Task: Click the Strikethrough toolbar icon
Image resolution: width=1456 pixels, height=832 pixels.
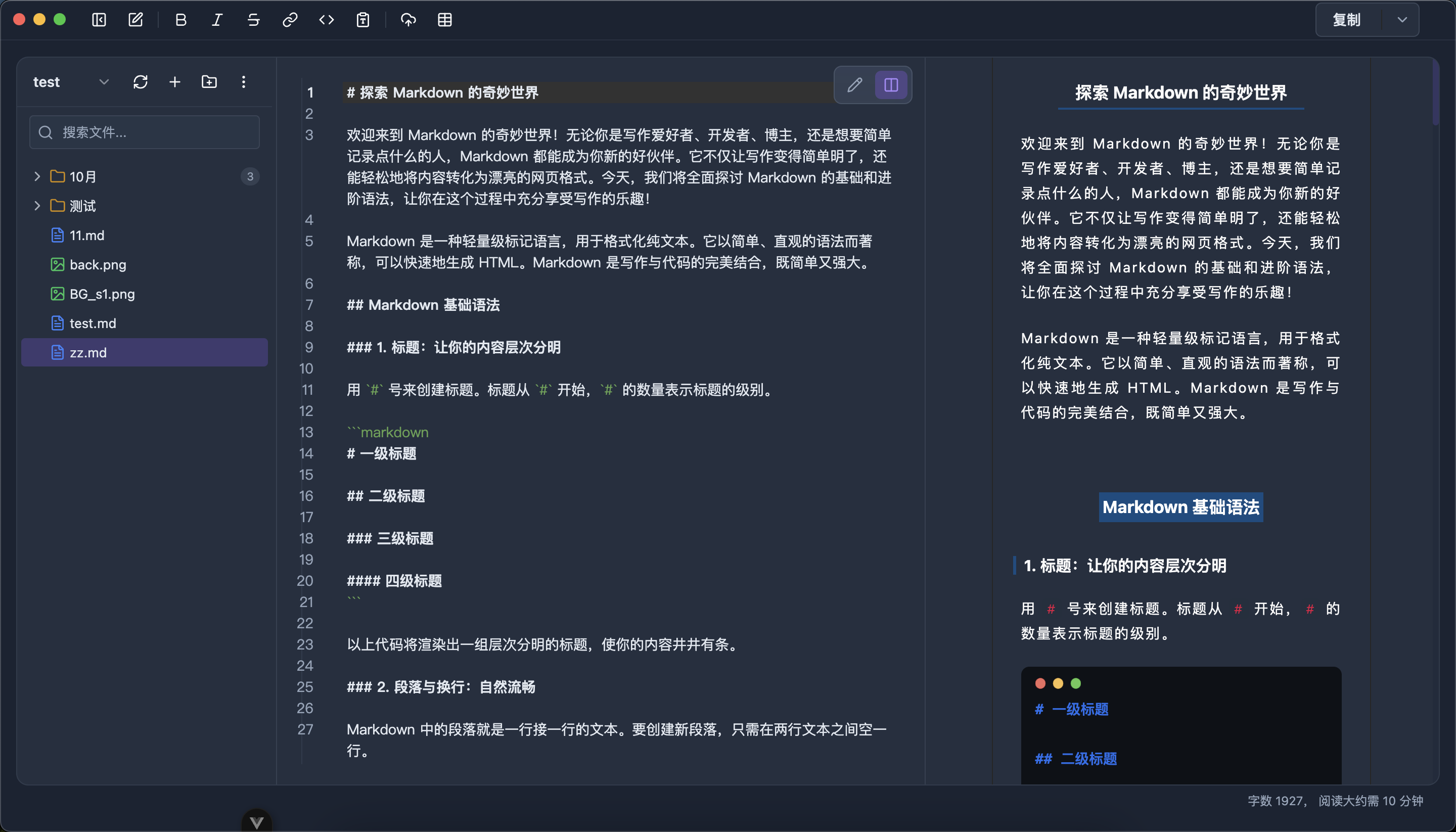Action: click(253, 20)
